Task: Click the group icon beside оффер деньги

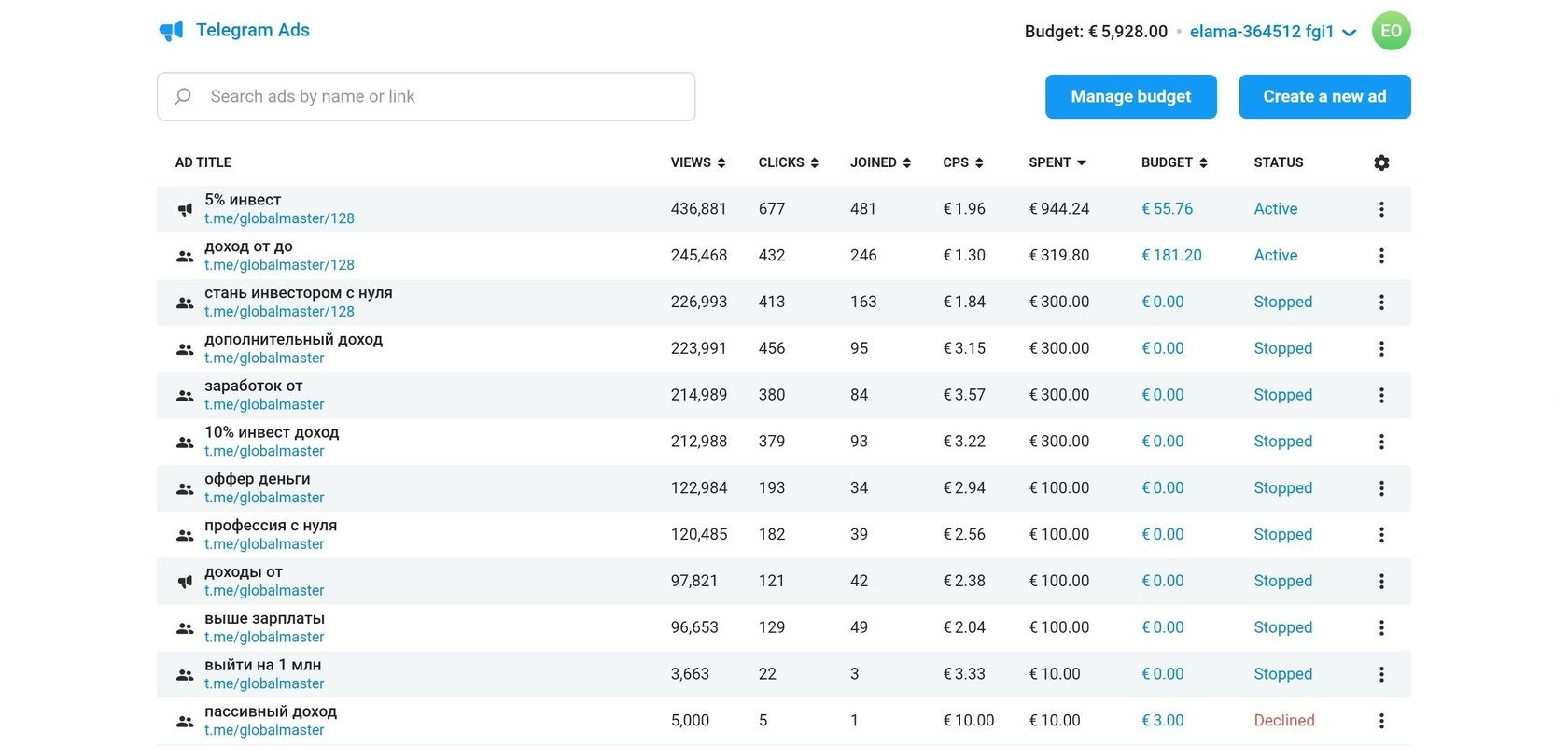Action: [185, 488]
